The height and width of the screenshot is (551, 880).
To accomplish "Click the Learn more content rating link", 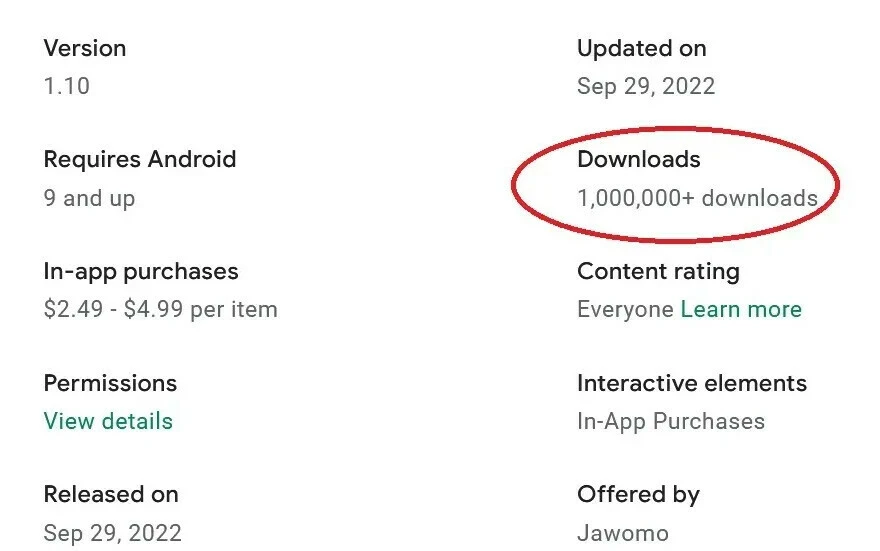I will [741, 309].
